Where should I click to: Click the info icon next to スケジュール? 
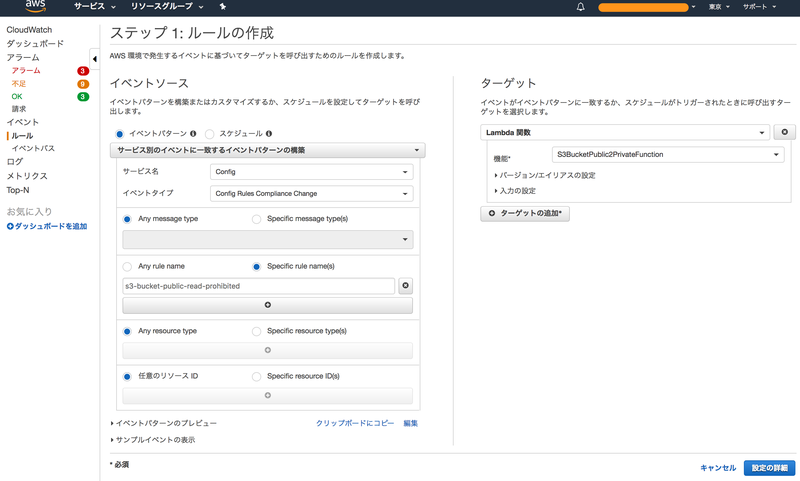[268, 134]
